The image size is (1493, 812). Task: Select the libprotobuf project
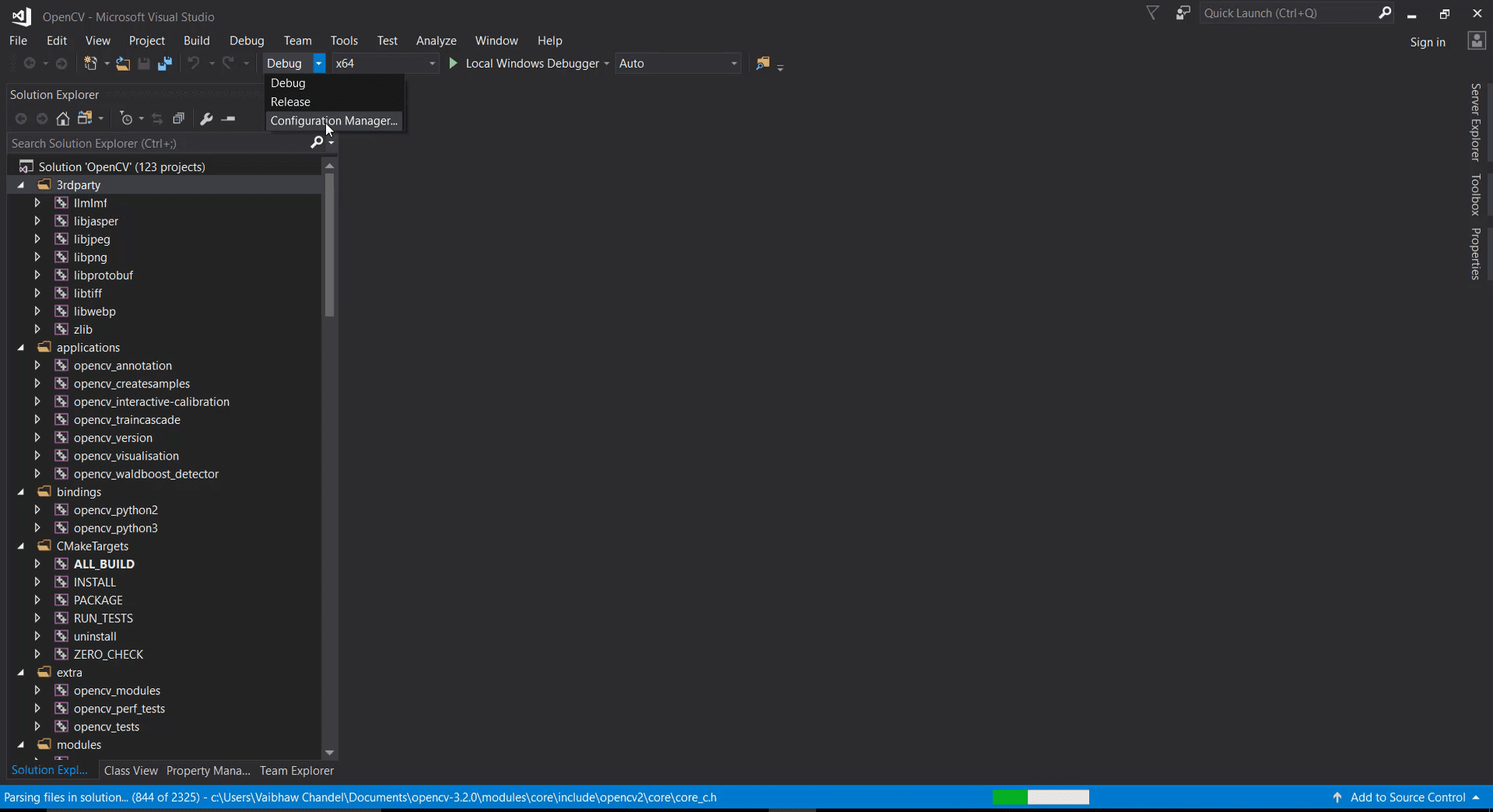103,275
